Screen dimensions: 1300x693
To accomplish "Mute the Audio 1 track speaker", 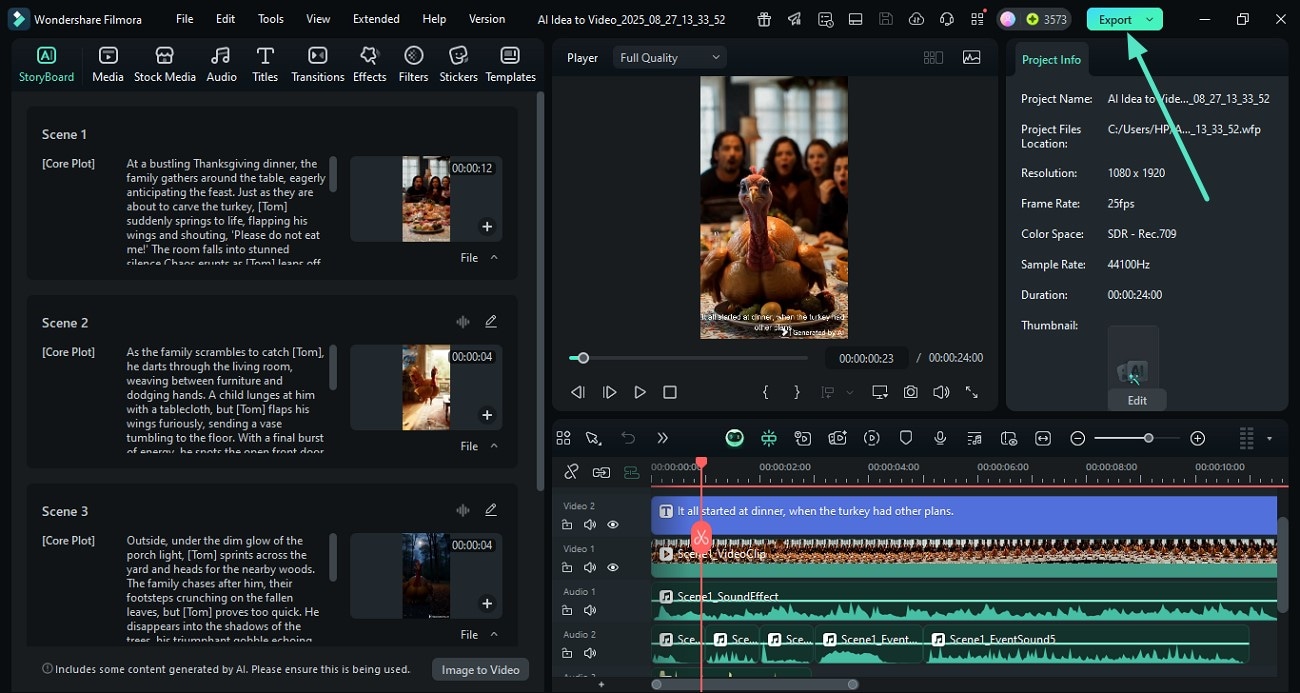I will [x=590, y=610].
